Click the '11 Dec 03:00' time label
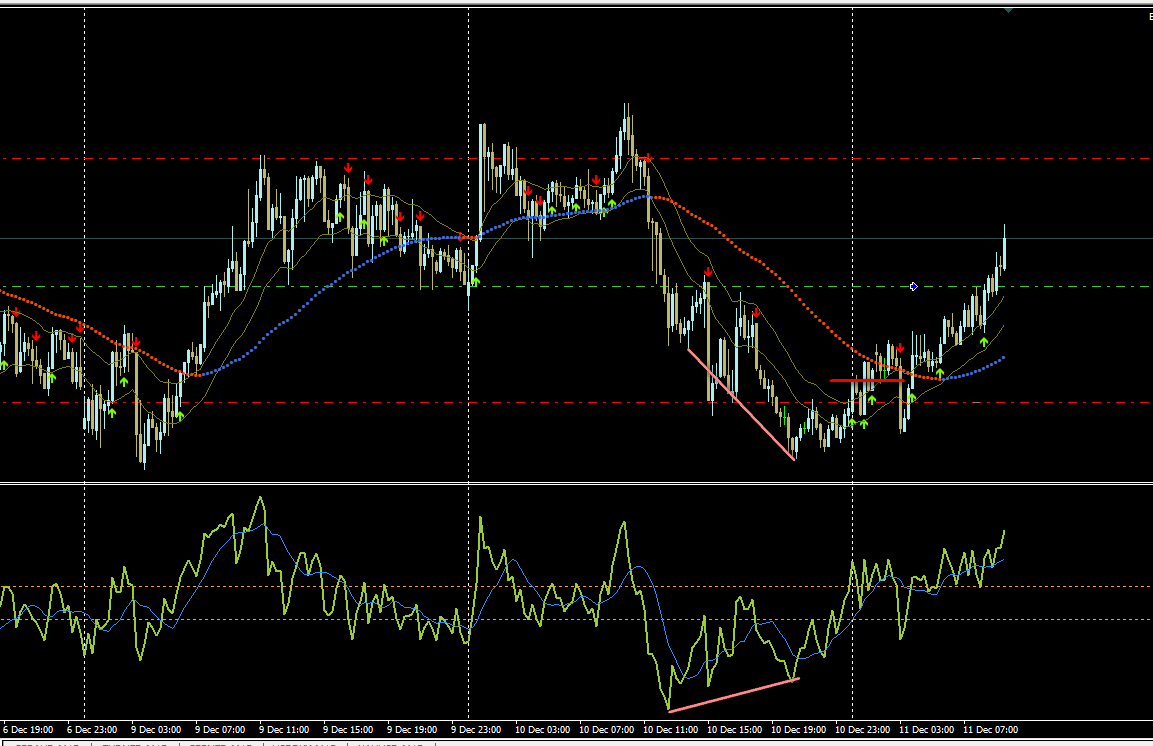The height and width of the screenshot is (746, 1153). (926, 730)
